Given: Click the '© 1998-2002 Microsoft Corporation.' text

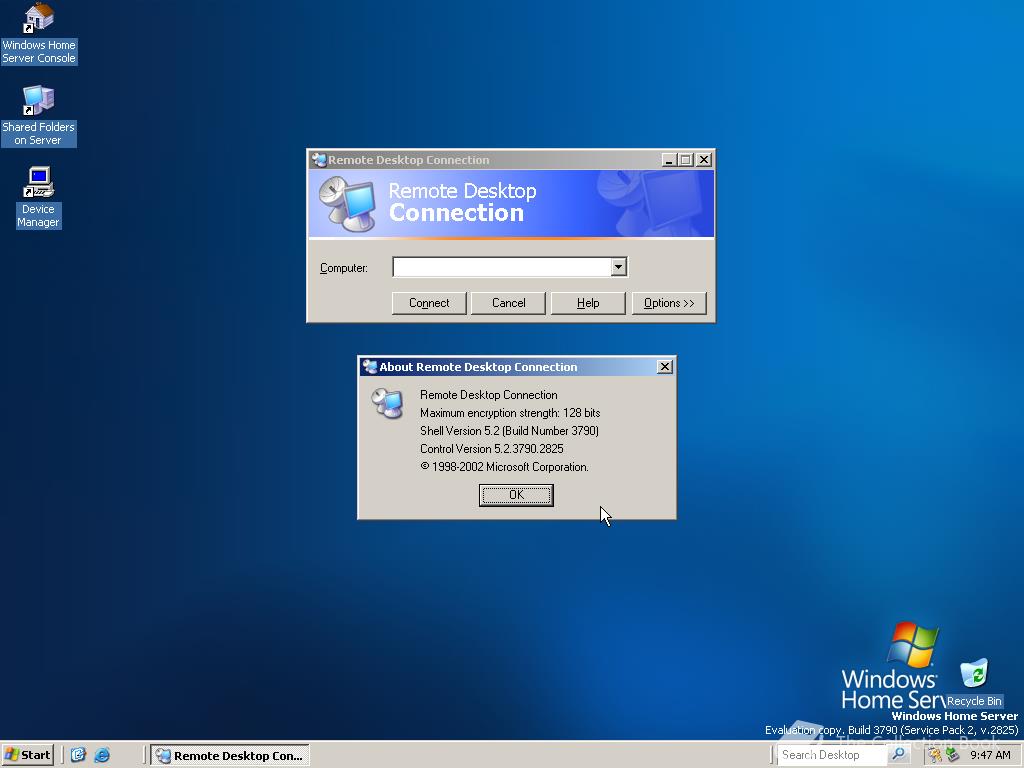Looking at the screenshot, I should [x=504, y=467].
